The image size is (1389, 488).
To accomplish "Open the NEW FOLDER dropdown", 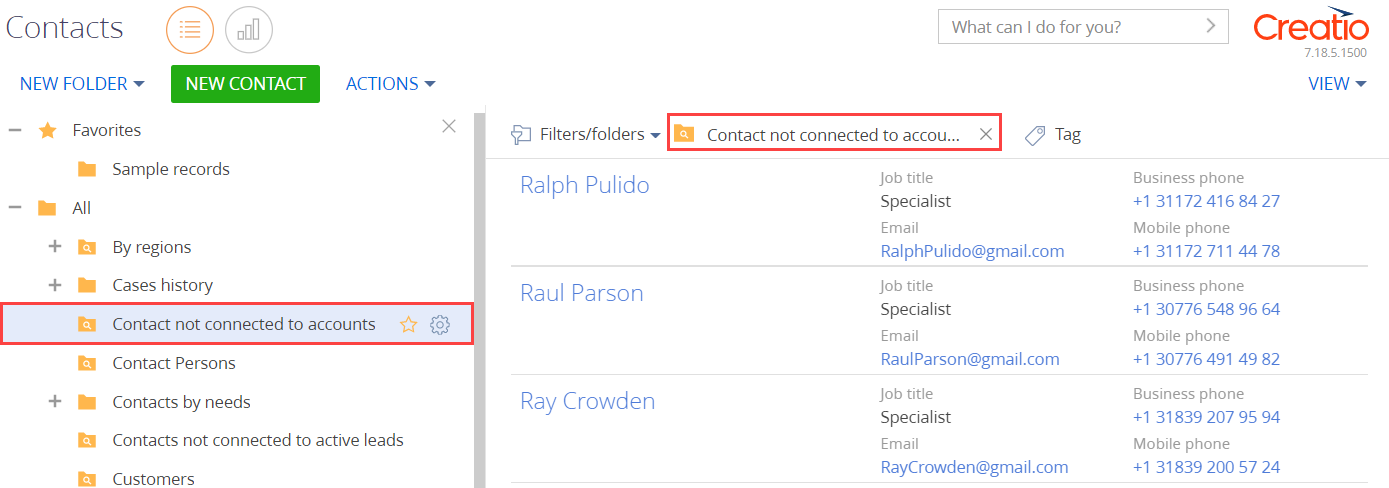I will pos(82,84).
